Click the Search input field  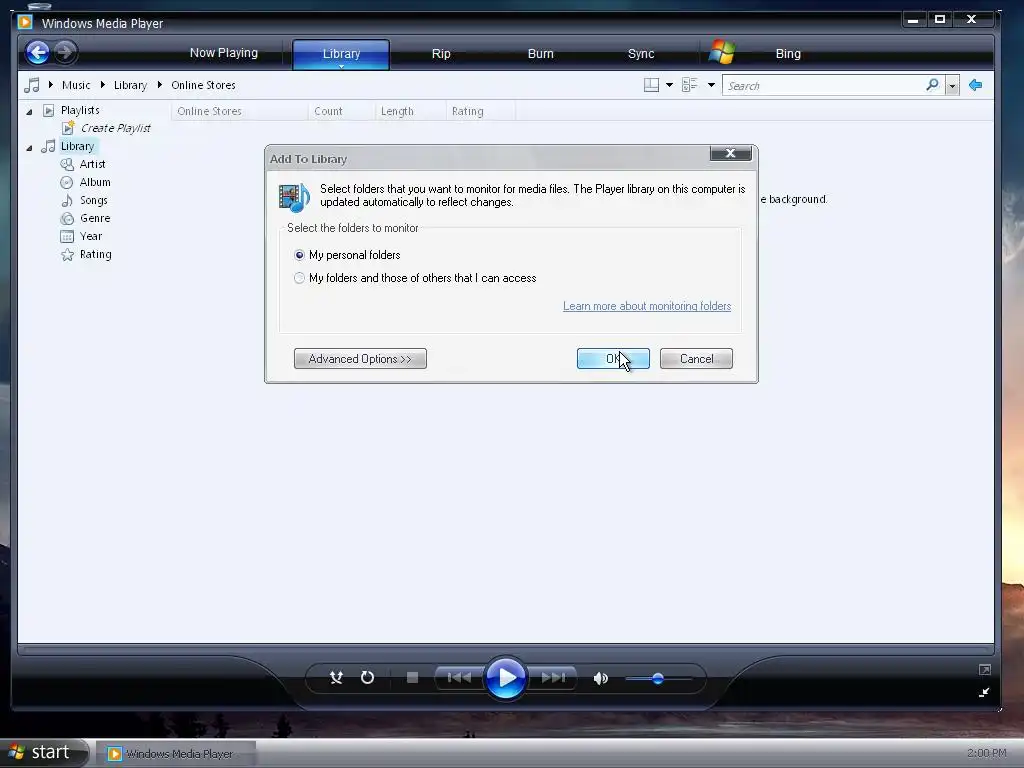[x=823, y=86]
